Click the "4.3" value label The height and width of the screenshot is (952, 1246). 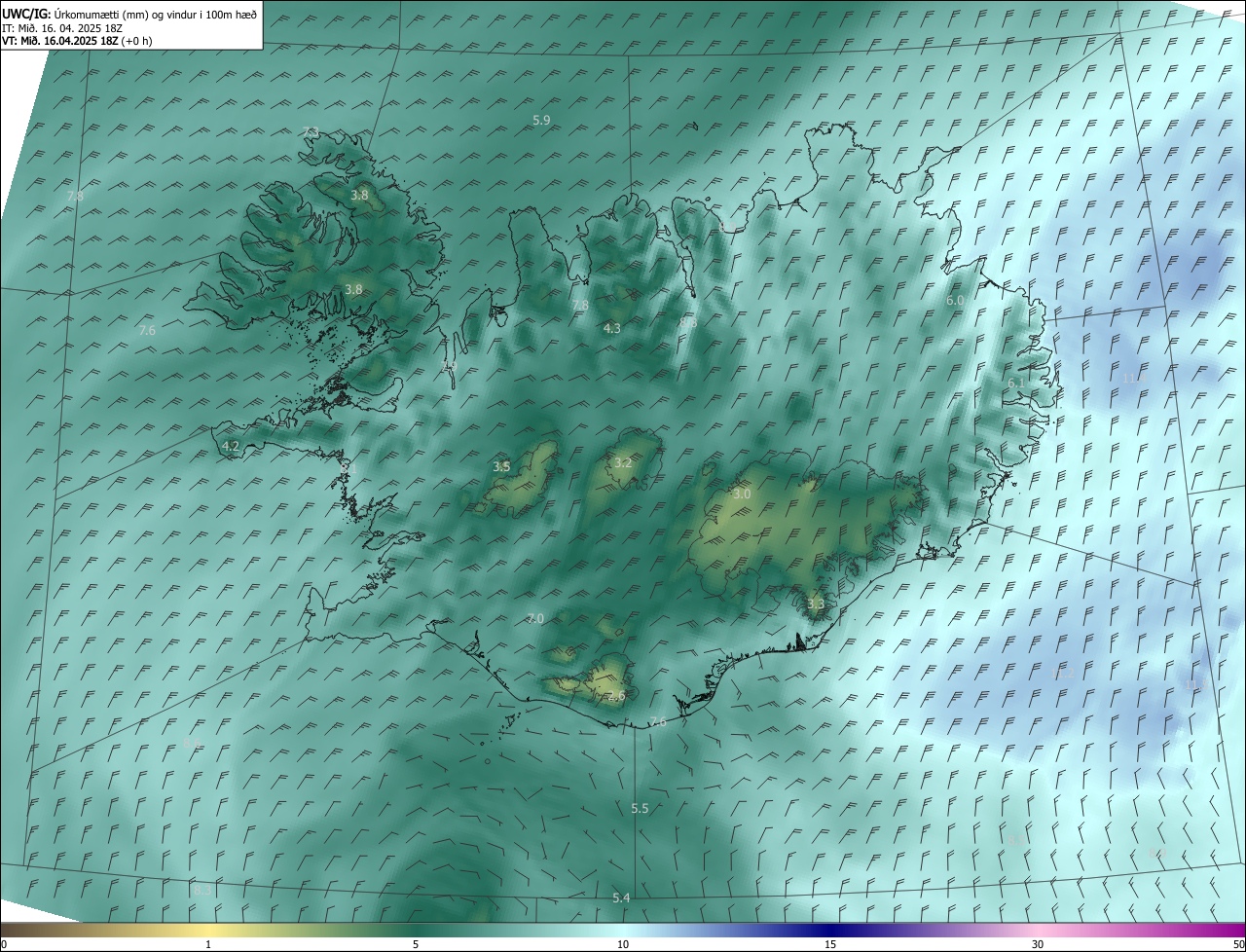(612, 329)
